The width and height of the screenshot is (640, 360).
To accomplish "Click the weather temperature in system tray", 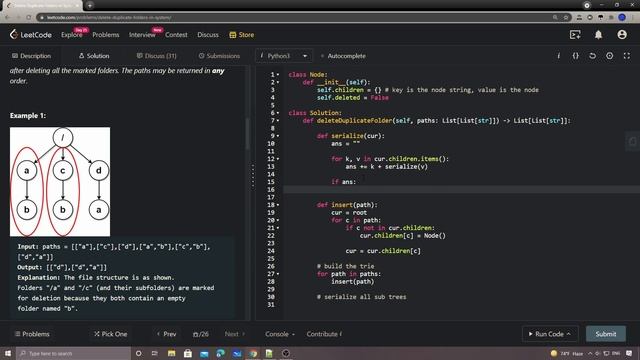I will [565, 353].
